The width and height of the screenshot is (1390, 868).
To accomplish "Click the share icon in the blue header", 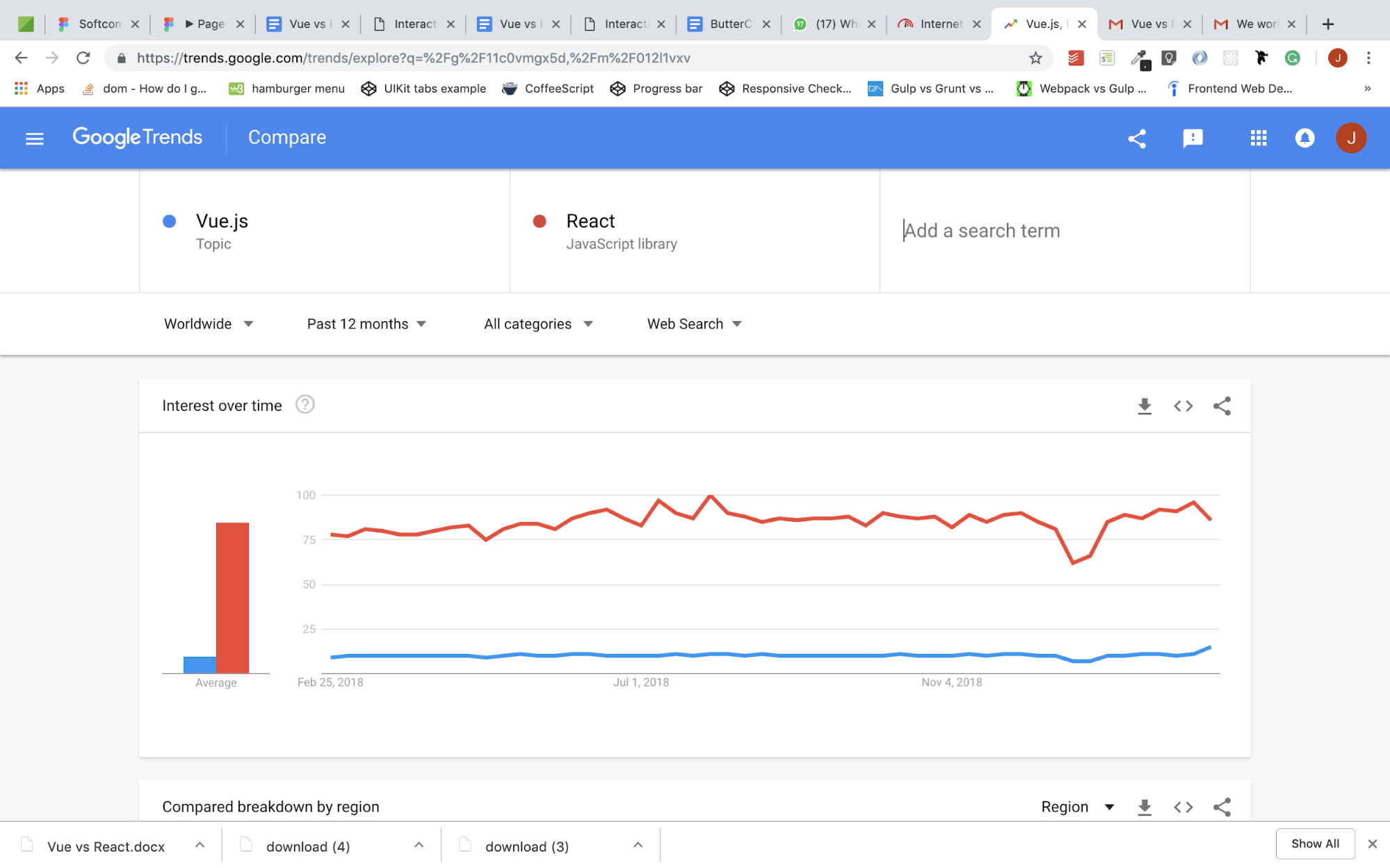I will click(1137, 138).
